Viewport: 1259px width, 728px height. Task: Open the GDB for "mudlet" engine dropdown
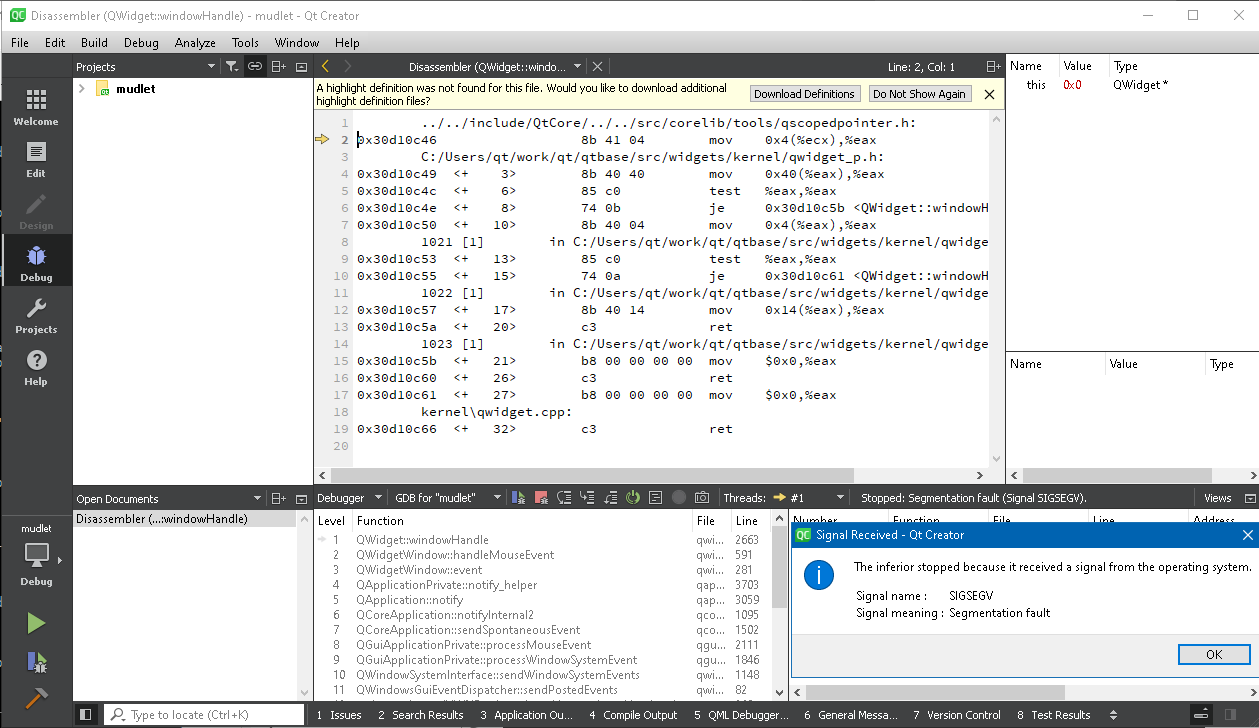pyautogui.click(x=448, y=497)
